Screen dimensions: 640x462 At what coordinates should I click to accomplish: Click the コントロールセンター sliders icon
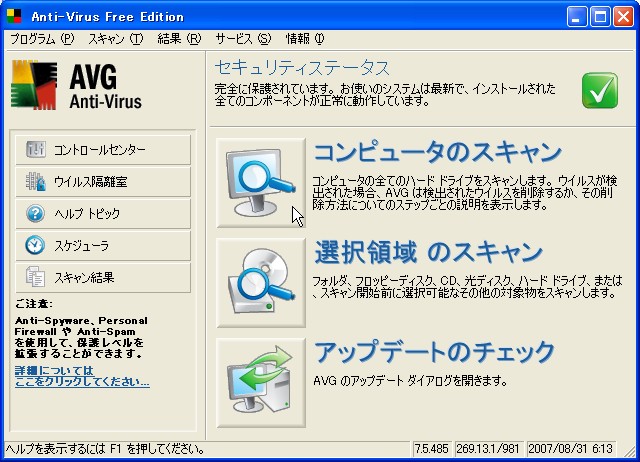[x=36, y=149]
